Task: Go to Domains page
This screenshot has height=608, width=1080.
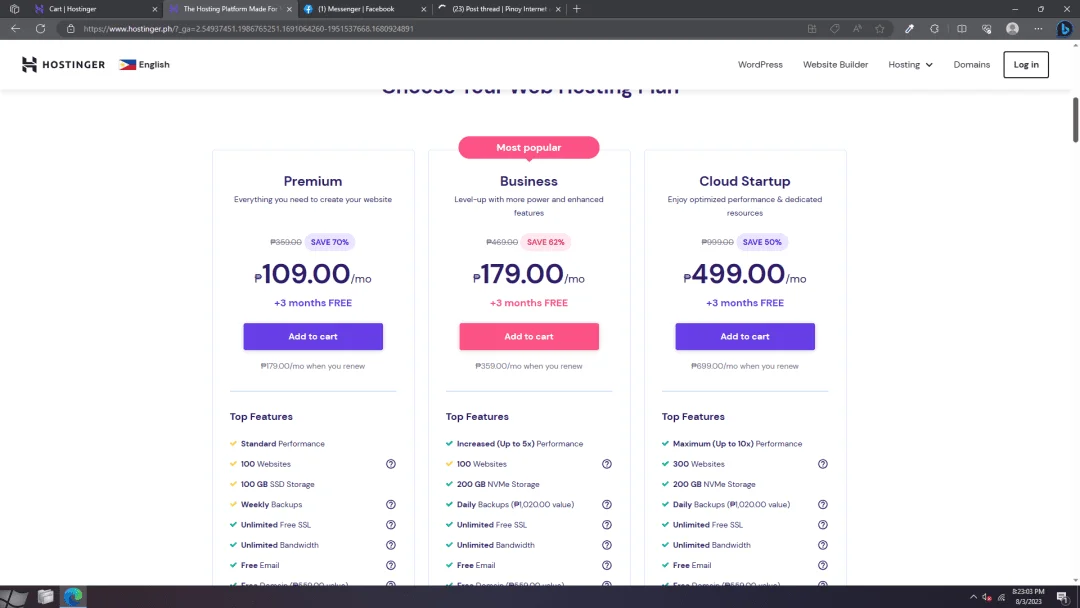Action: [x=971, y=65]
